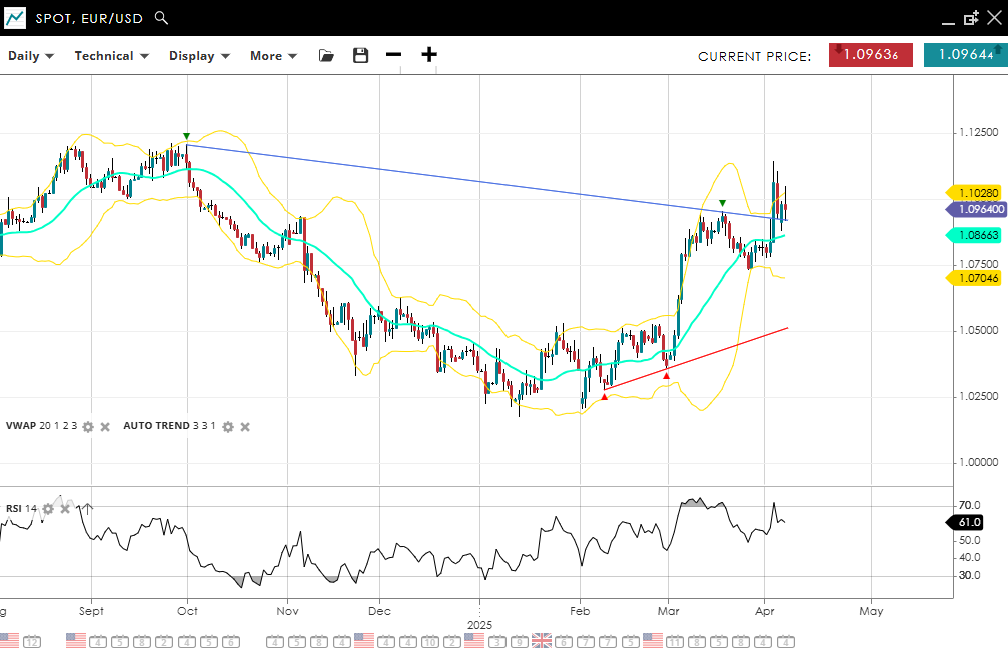Click the teal buy price 1.0964 button
Image resolution: width=1008 pixels, height=650 pixels.
[x=964, y=55]
